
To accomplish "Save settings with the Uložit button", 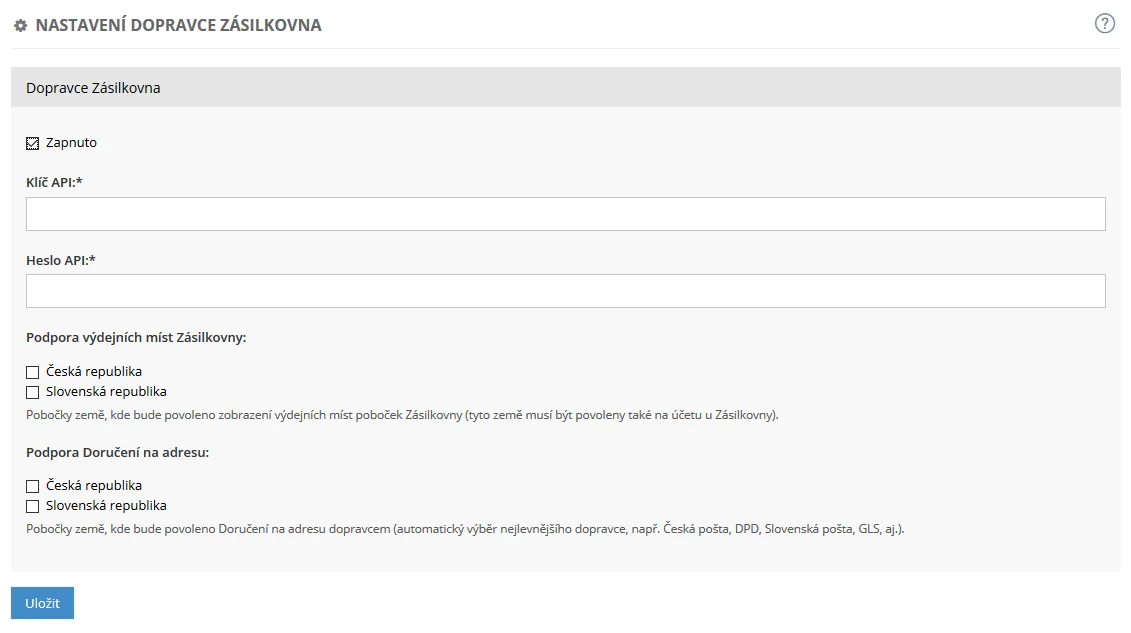I will (43, 603).
